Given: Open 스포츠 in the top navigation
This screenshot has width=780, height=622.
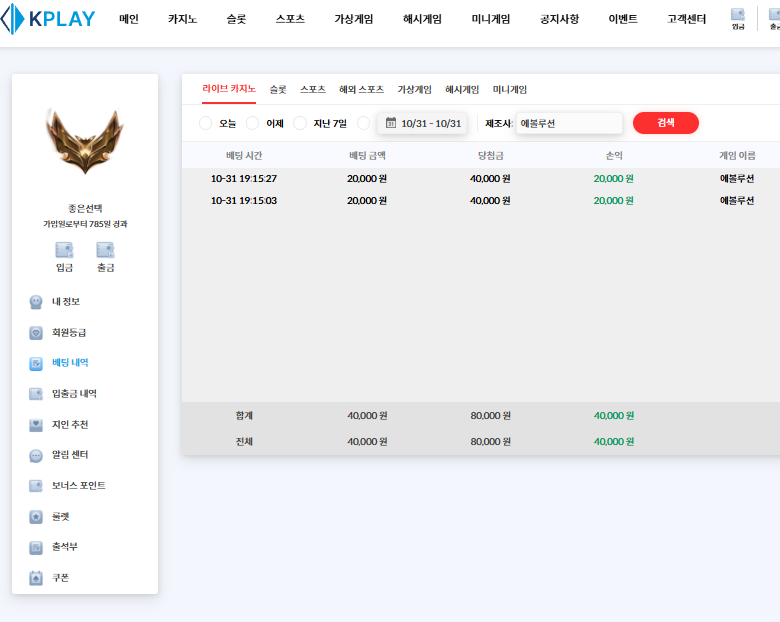Looking at the screenshot, I should pyautogui.click(x=291, y=19).
